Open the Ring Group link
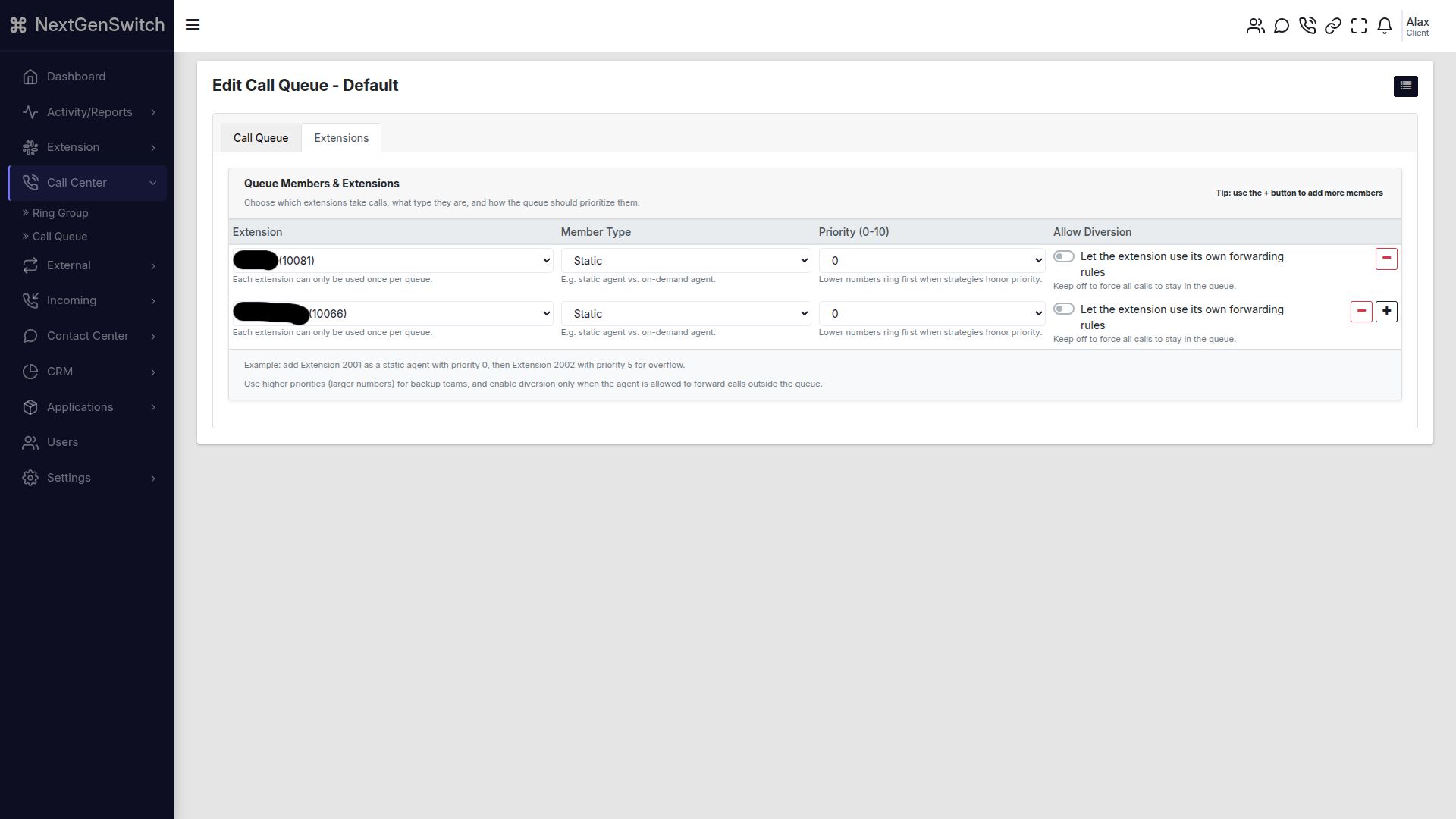The image size is (1456, 819). pyautogui.click(x=60, y=213)
